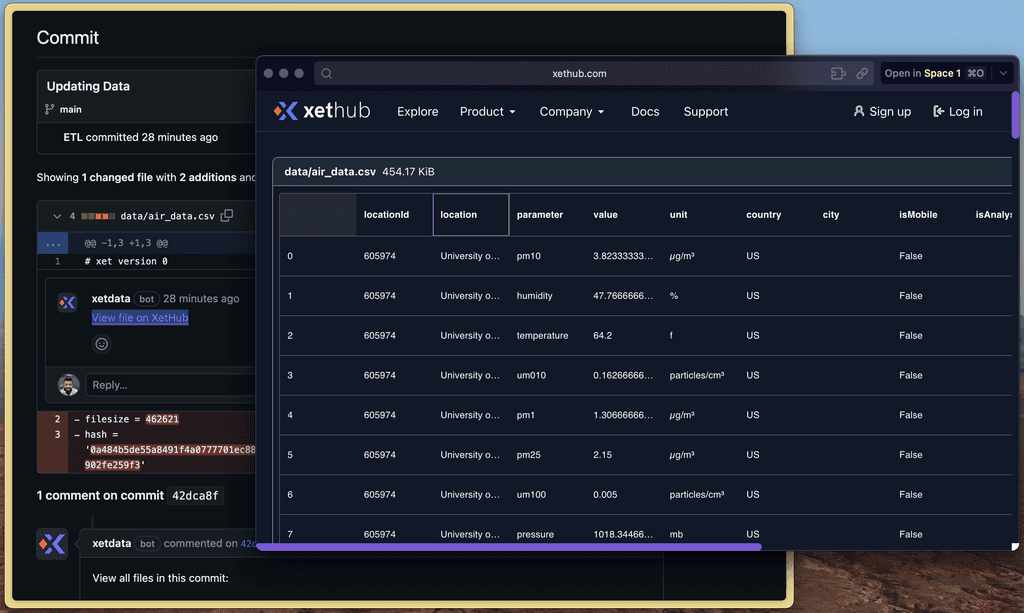Click the smiley reaction icon on the bot comment
This screenshot has height=613, width=1024.
(101, 344)
